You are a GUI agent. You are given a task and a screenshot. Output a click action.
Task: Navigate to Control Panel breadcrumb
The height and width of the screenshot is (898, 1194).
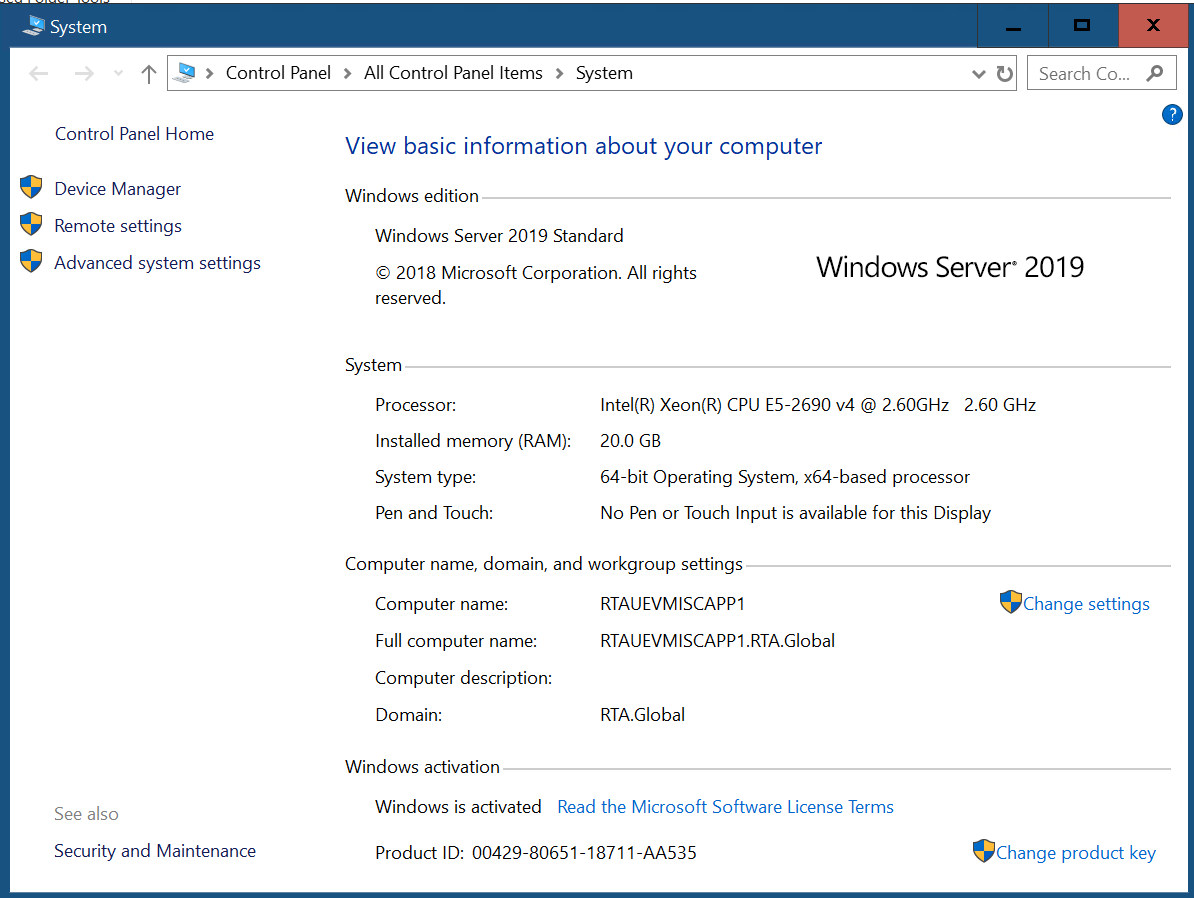278,73
